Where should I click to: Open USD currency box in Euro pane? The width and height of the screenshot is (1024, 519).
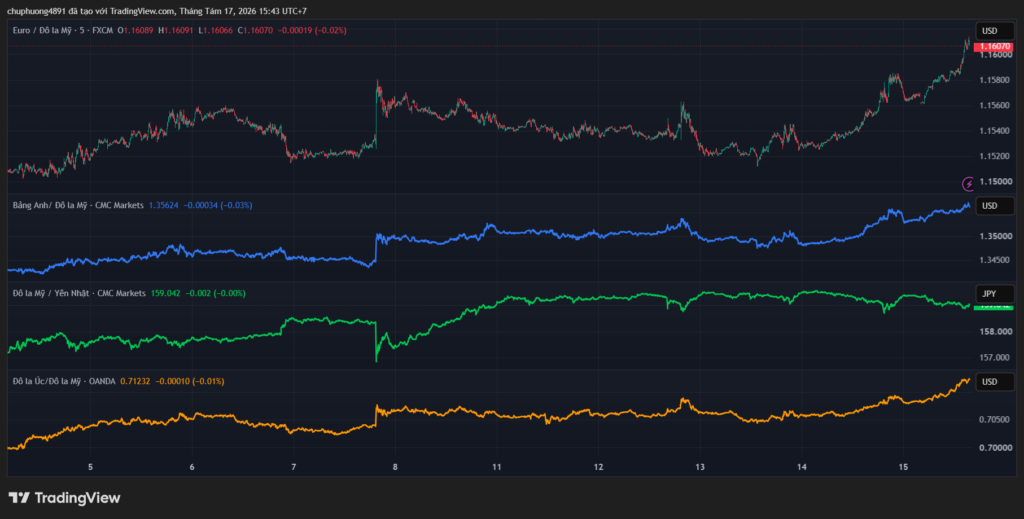tap(995, 31)
